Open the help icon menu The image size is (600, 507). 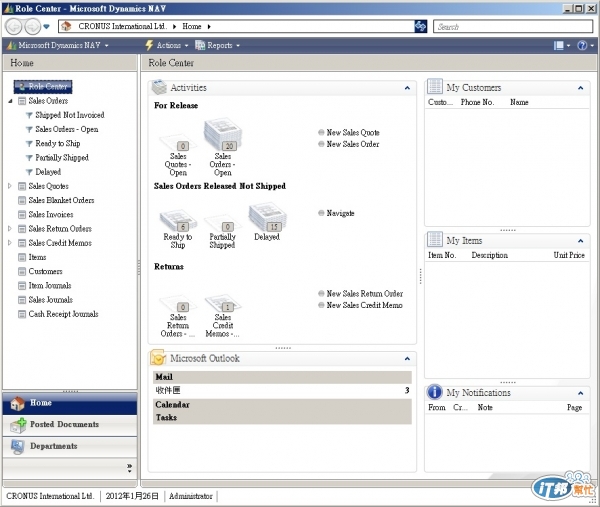click(585, 46)
